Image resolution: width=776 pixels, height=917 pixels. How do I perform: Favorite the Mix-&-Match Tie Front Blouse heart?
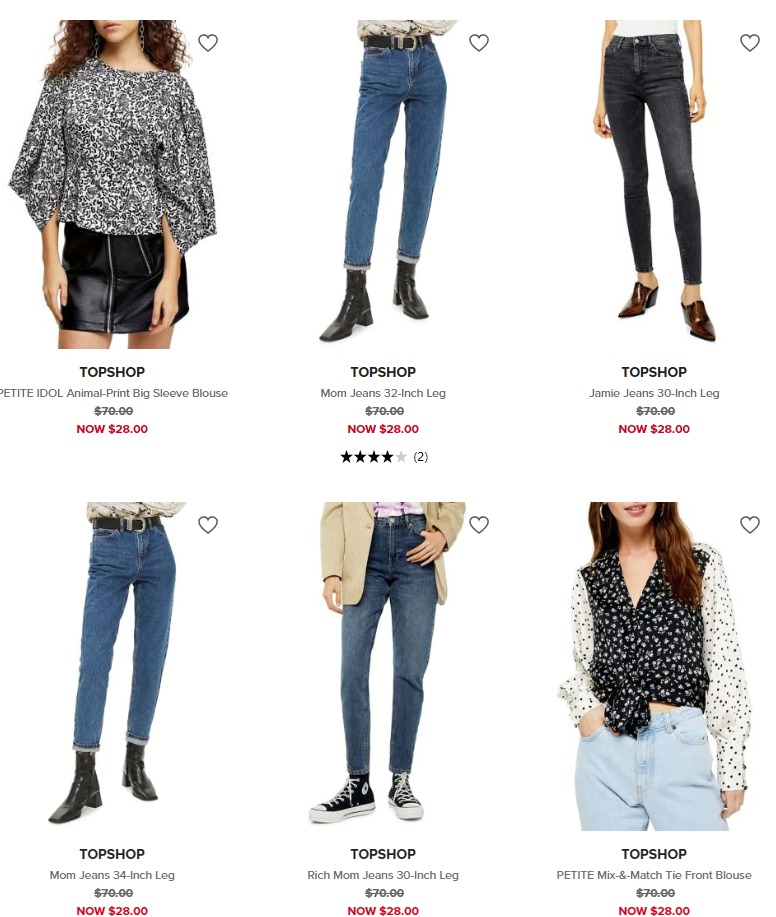coord(750,525)
